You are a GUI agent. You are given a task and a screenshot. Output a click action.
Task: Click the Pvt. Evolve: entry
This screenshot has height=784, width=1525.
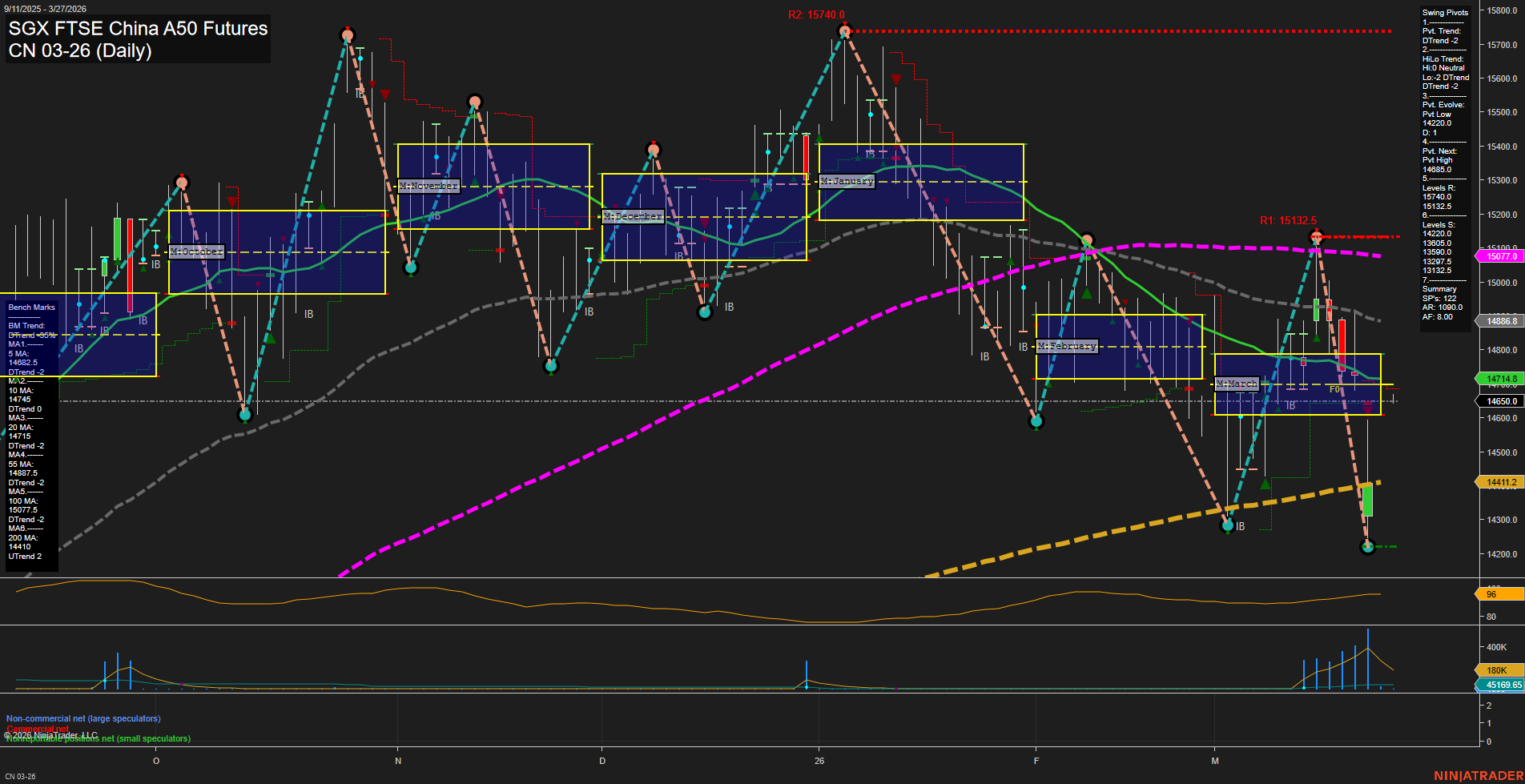click(1443, 105)
